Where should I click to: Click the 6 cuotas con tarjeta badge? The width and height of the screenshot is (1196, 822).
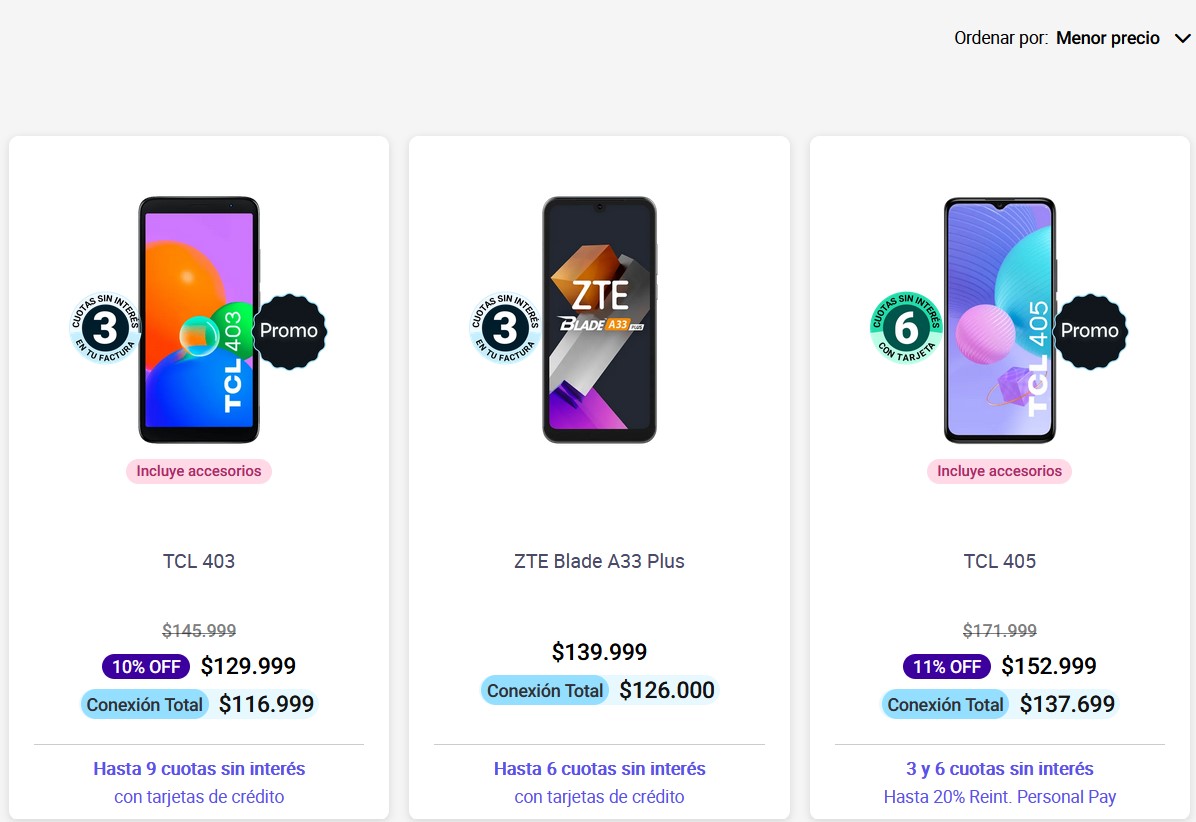pyautogui.click(x=906, y=328)
